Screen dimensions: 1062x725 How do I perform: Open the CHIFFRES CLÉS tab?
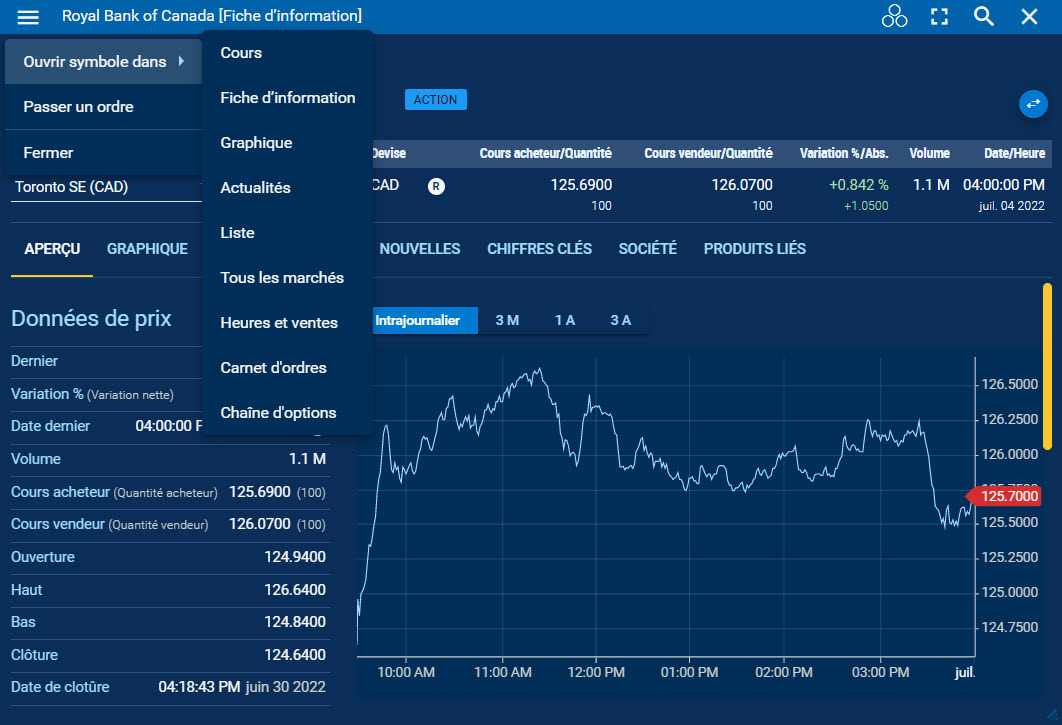pyautogui.click(x=539, y=249)
